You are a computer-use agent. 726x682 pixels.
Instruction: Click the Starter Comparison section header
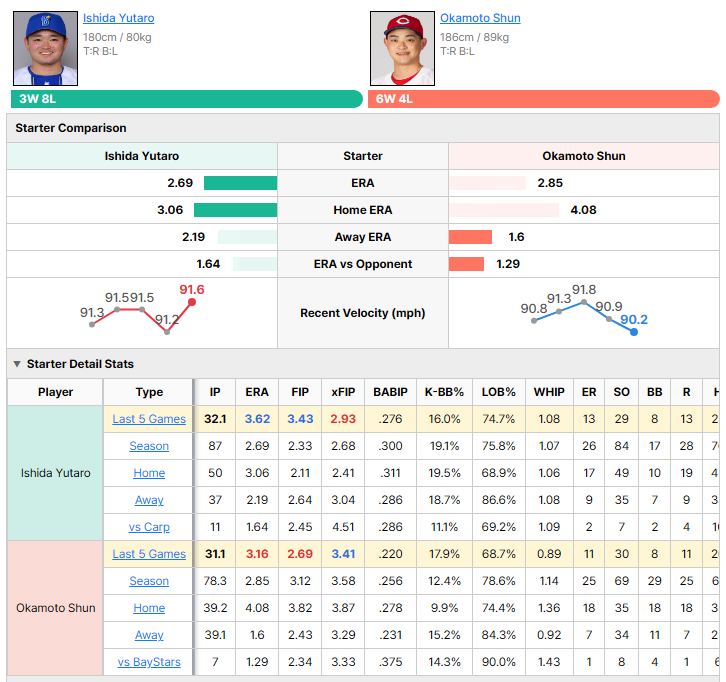[363, 128]
